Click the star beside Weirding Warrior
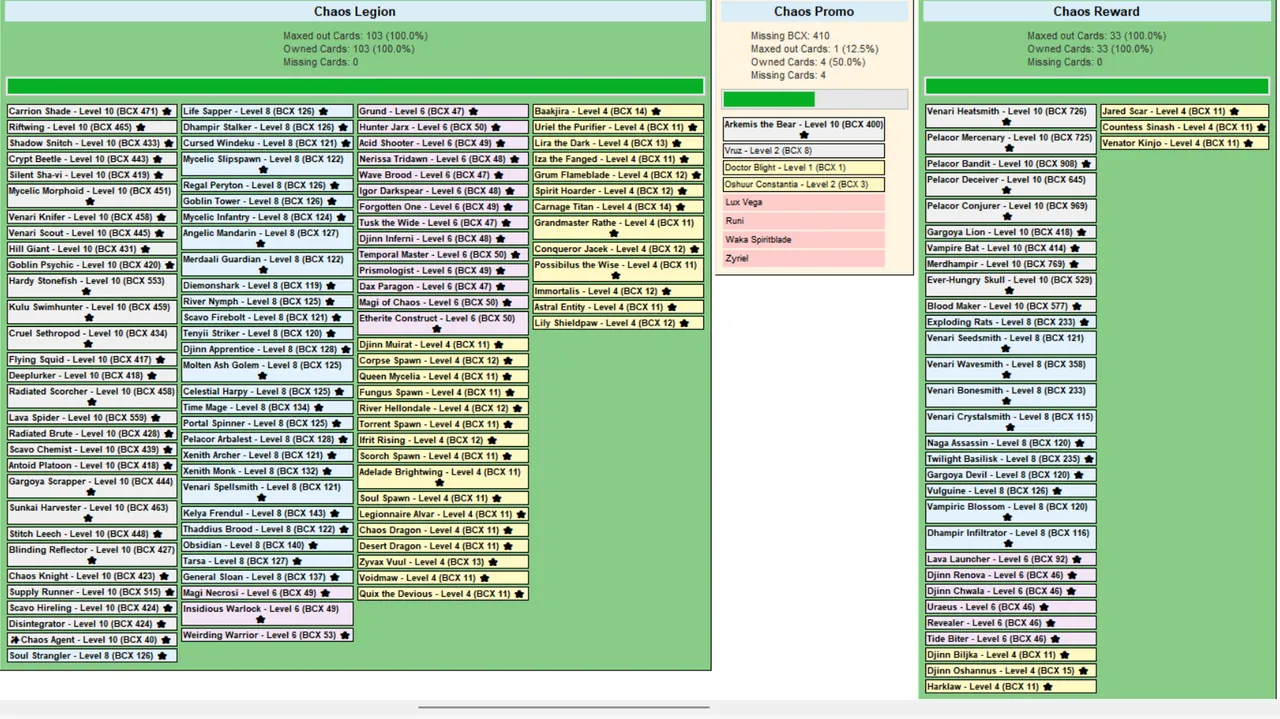 tap(346, 635)
